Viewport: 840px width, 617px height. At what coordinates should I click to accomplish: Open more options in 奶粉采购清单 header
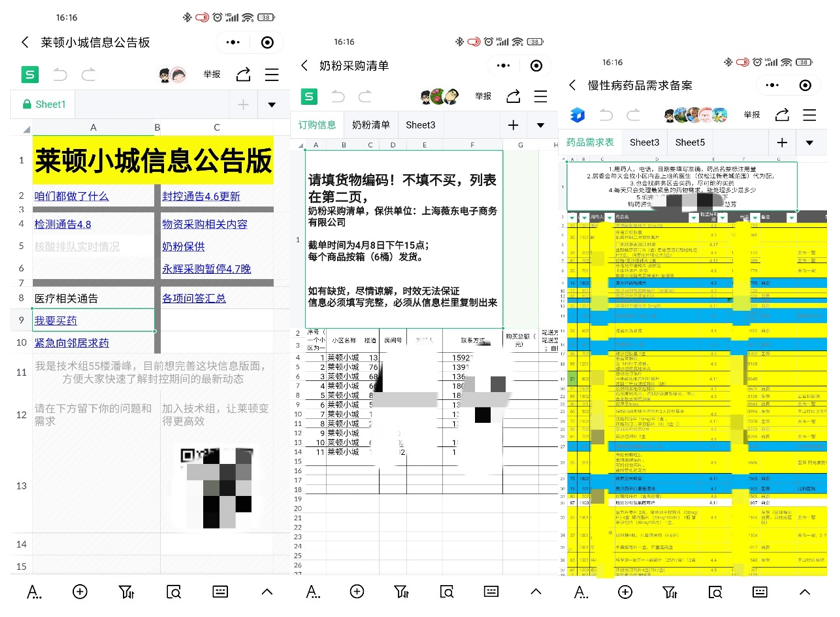(x=503, y=65)
